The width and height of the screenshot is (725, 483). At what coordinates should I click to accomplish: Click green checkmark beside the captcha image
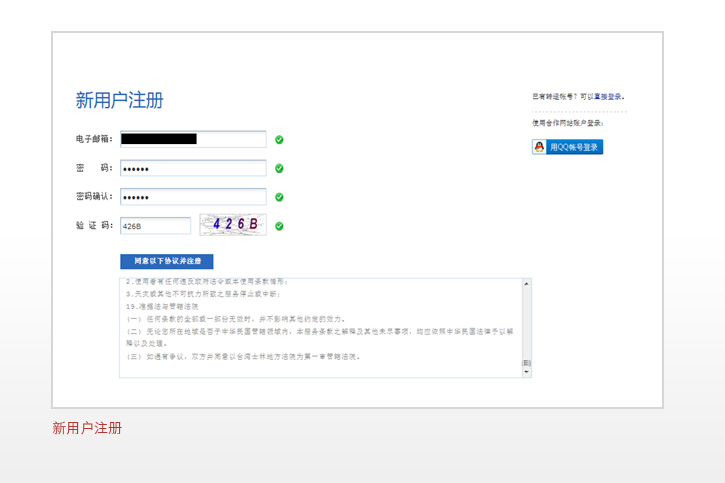click(x=279, y=226)
